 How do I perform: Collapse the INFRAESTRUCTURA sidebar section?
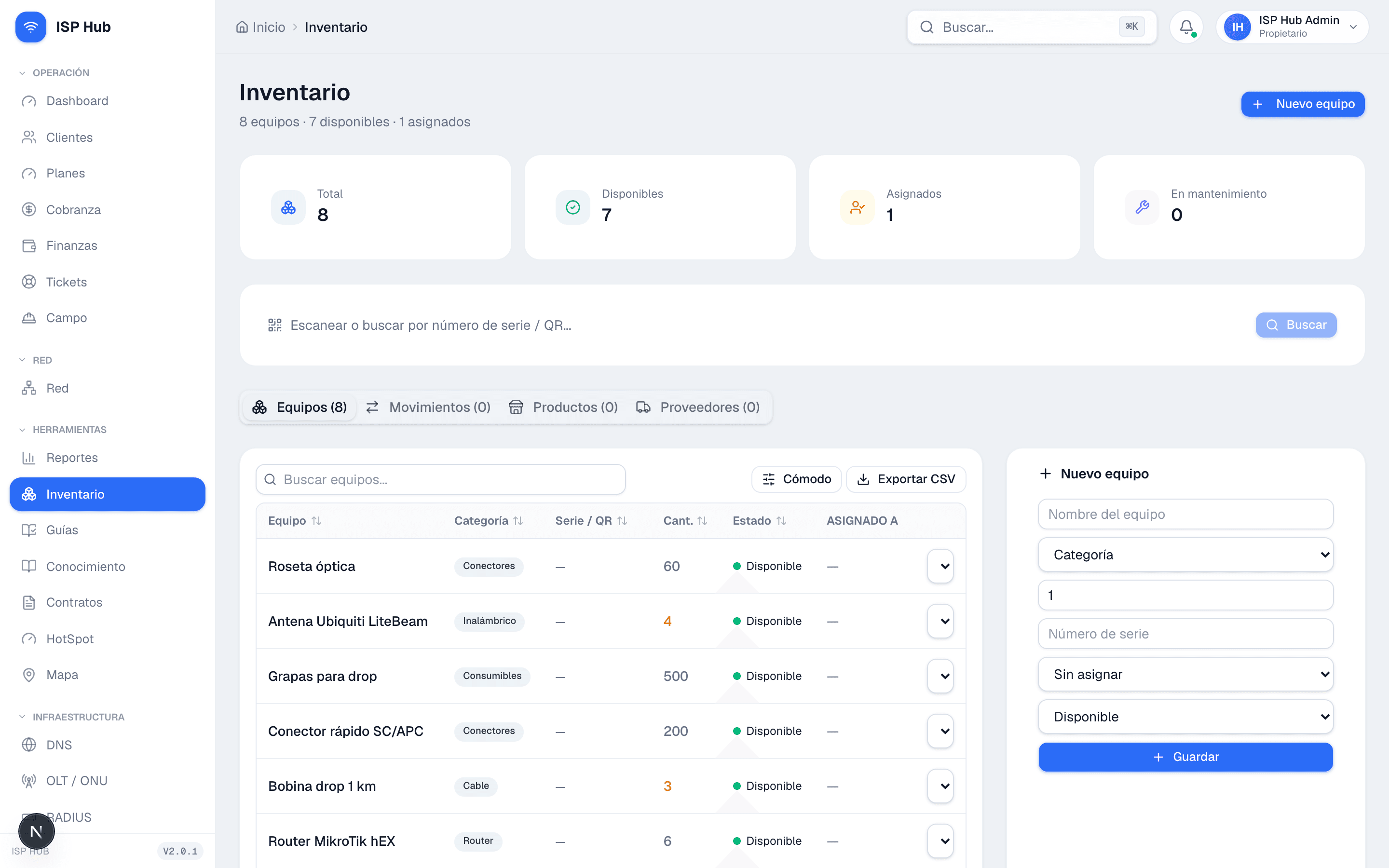click(72, 717)
